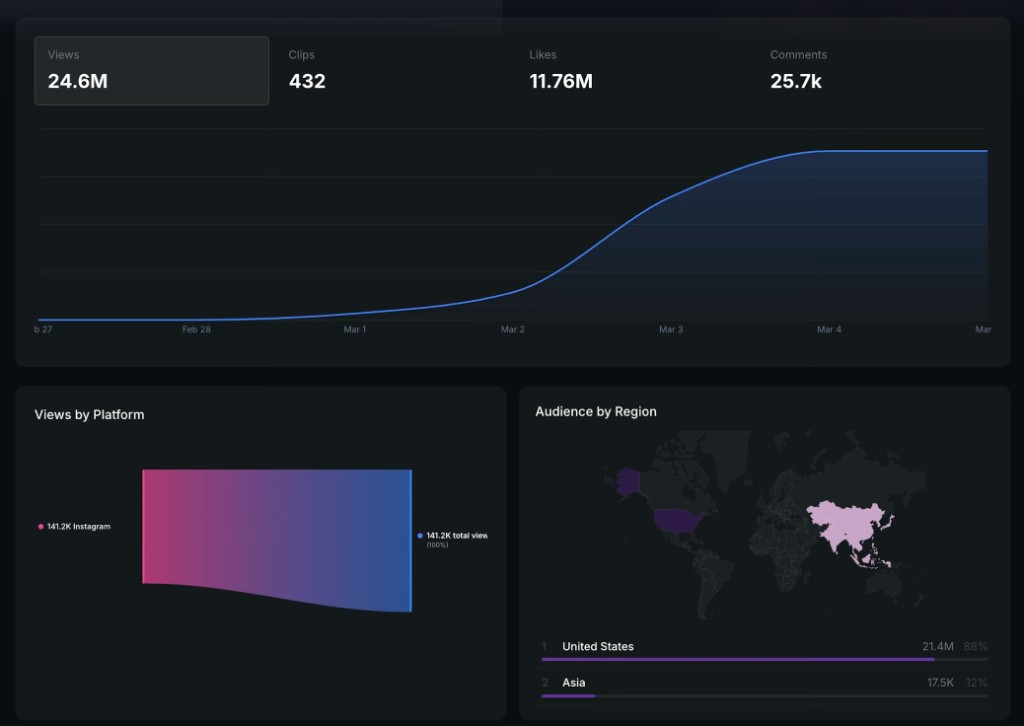This screenshot has width=1024, height=726.
Task: Select the Views metric card
Action: [151, 71]
